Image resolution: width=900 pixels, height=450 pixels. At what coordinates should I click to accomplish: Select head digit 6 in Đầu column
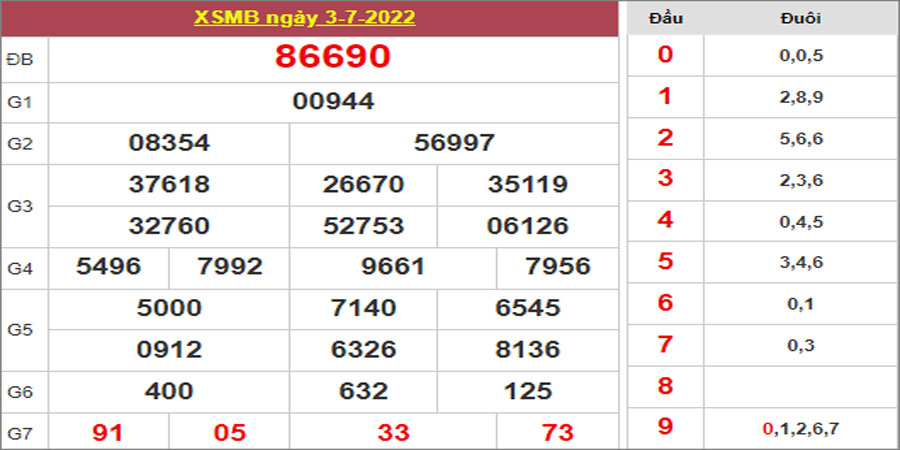click(x=665, y=302)
